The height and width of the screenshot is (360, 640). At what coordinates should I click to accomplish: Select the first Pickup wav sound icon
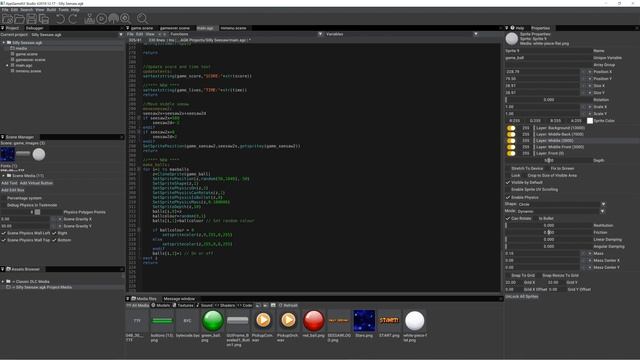pos(263,320)
